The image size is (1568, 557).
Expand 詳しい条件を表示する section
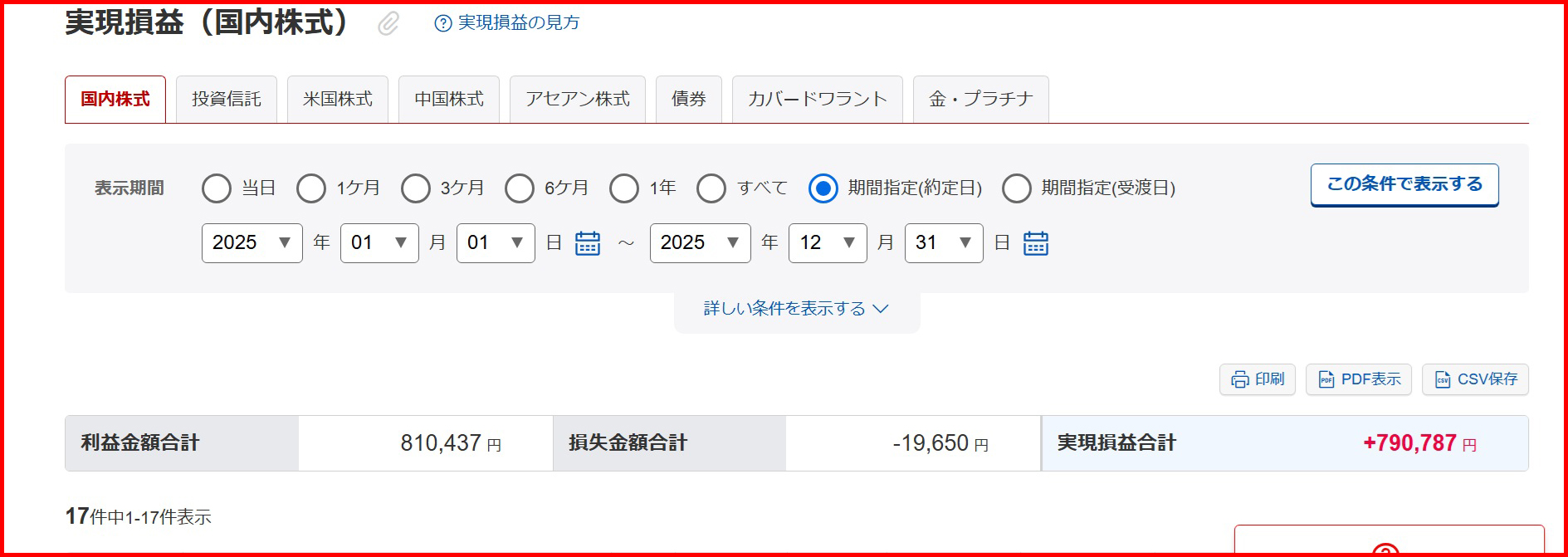click(x=796, y=309)
